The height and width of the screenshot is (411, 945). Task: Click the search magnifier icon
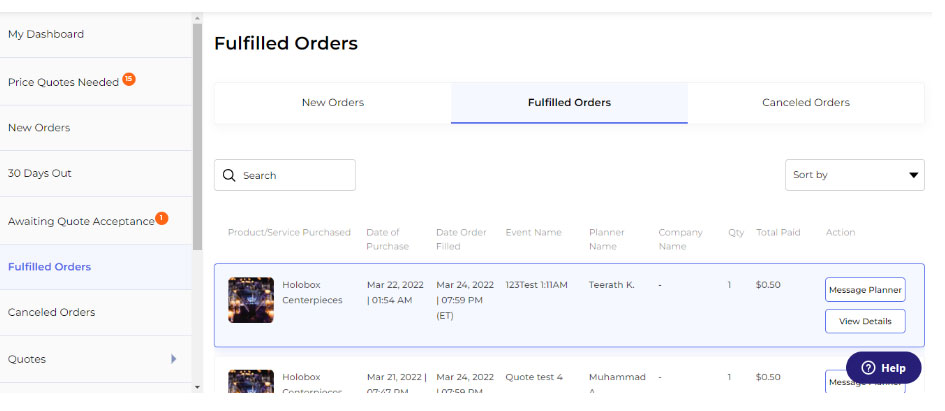pos(229,175)
